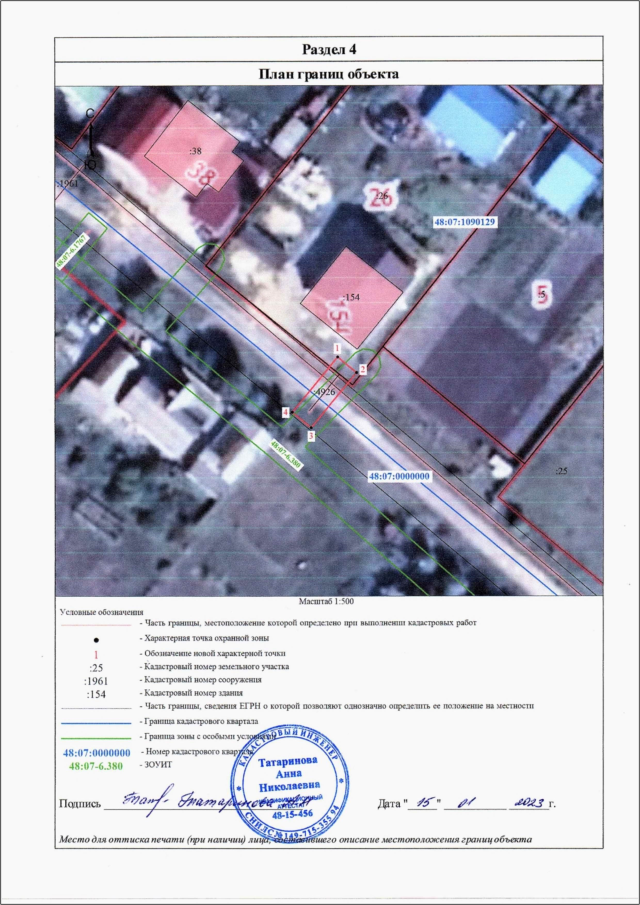Click boundary point marker 3
This screenshot has height=905, width=640.
coord(311,436)
